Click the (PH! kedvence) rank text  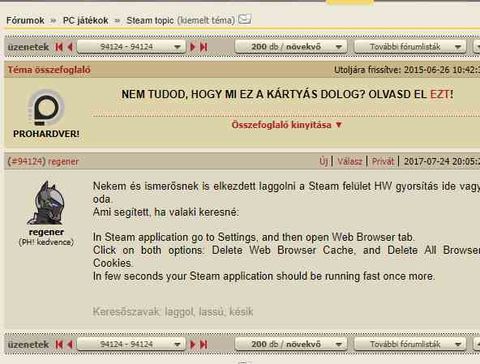pyautogui.click(x=46, y=242)
